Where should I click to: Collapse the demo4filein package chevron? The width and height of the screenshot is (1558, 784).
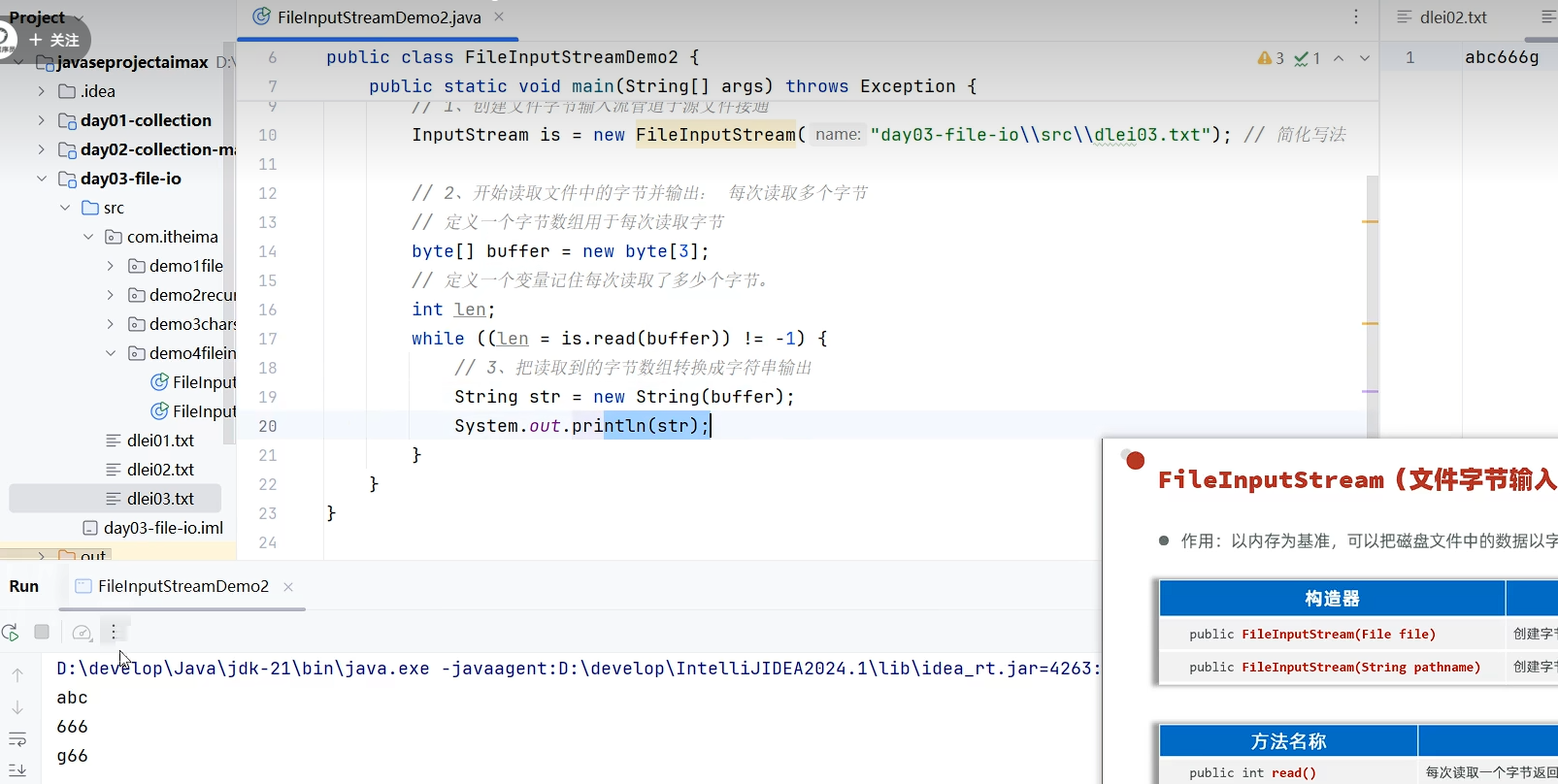tap(111, 353)
